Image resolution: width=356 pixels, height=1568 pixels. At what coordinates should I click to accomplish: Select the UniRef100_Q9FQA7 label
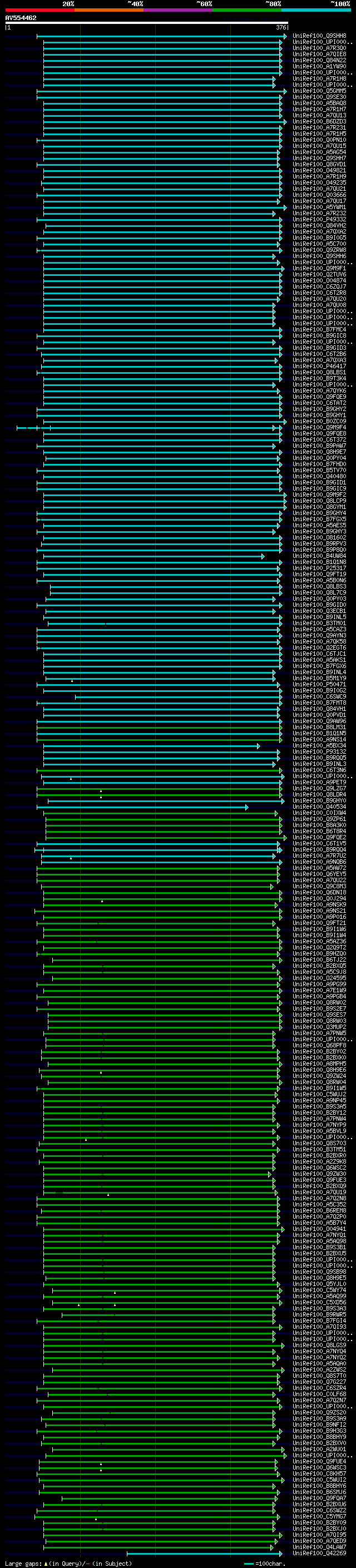coord(319,1498)
